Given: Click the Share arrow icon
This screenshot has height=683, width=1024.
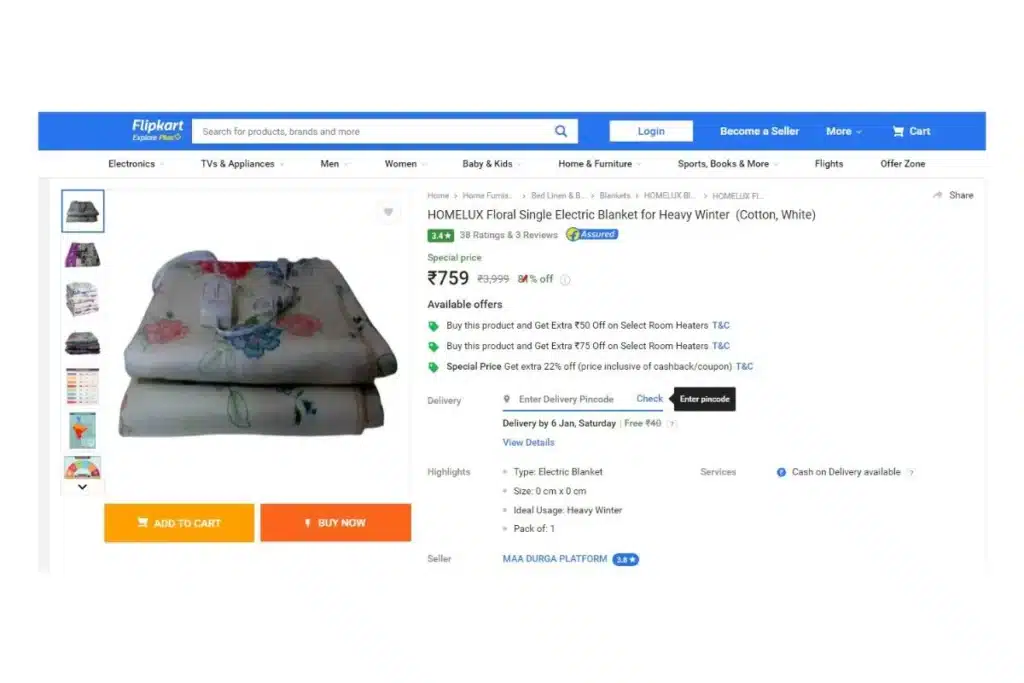Looking at the screenshot, I should [938, 195].
